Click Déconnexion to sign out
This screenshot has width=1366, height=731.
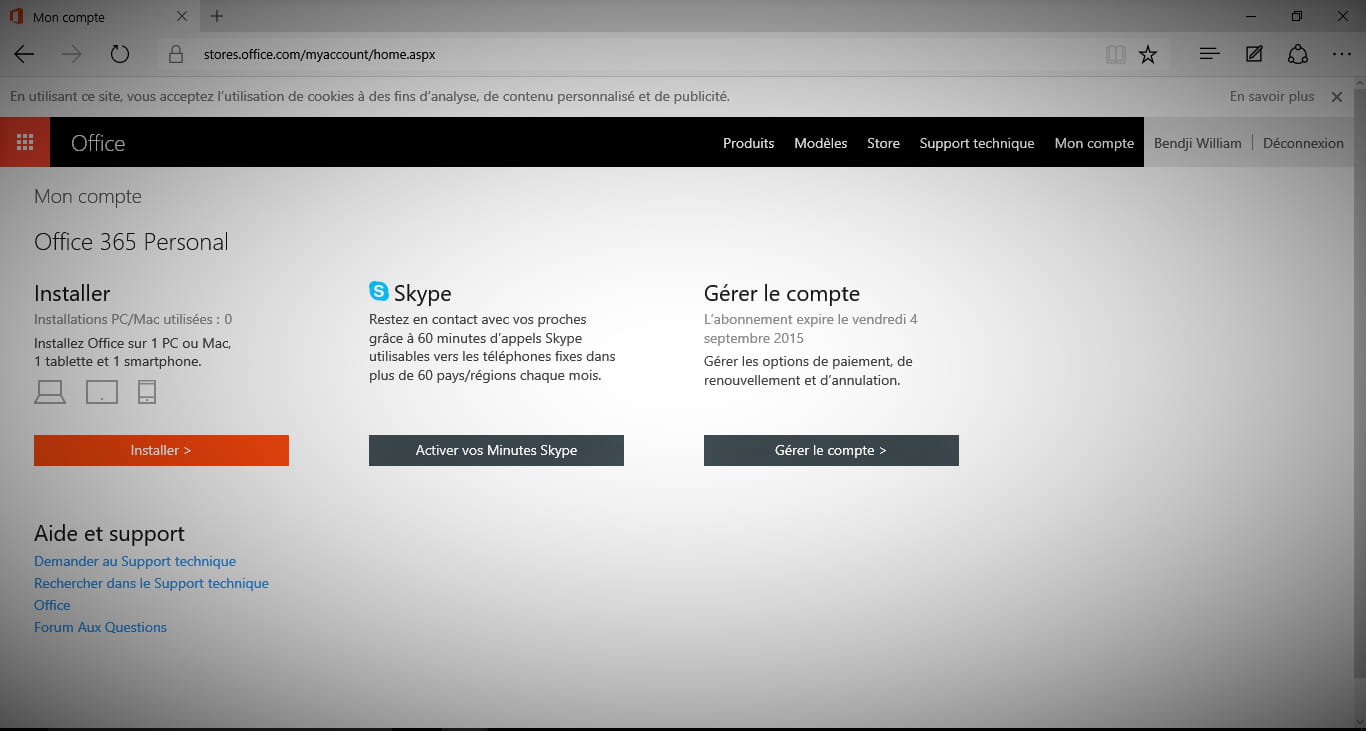[1303, 143]
